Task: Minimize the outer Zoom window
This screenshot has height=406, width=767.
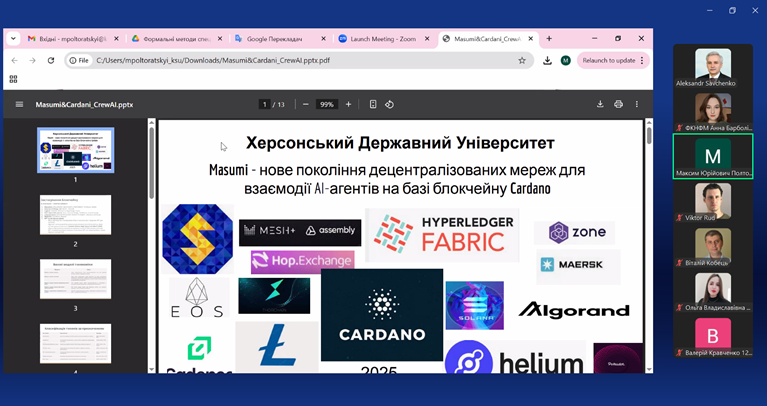Action: click(710, 10)
